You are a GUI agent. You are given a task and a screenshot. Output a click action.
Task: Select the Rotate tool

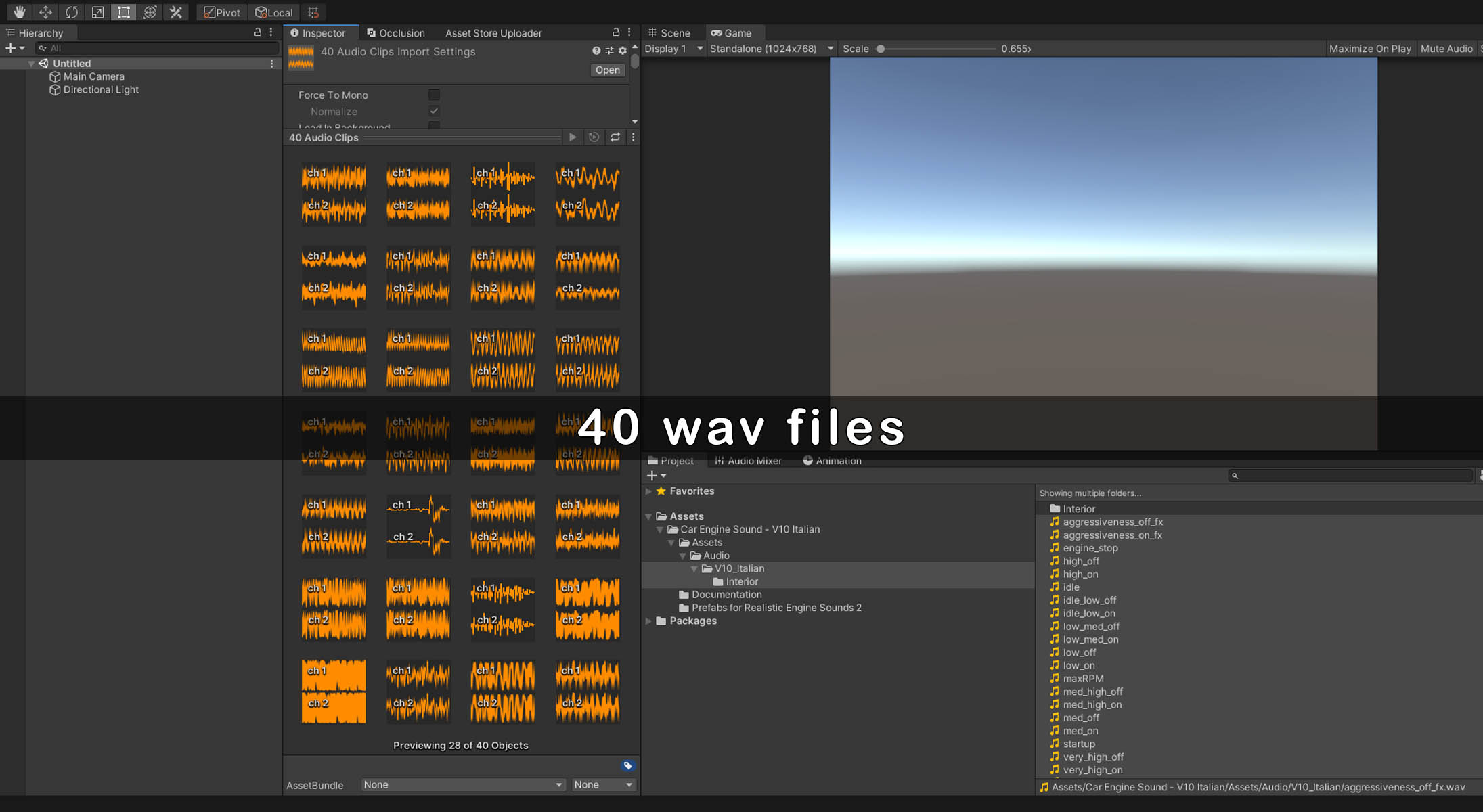coord(72,12)
